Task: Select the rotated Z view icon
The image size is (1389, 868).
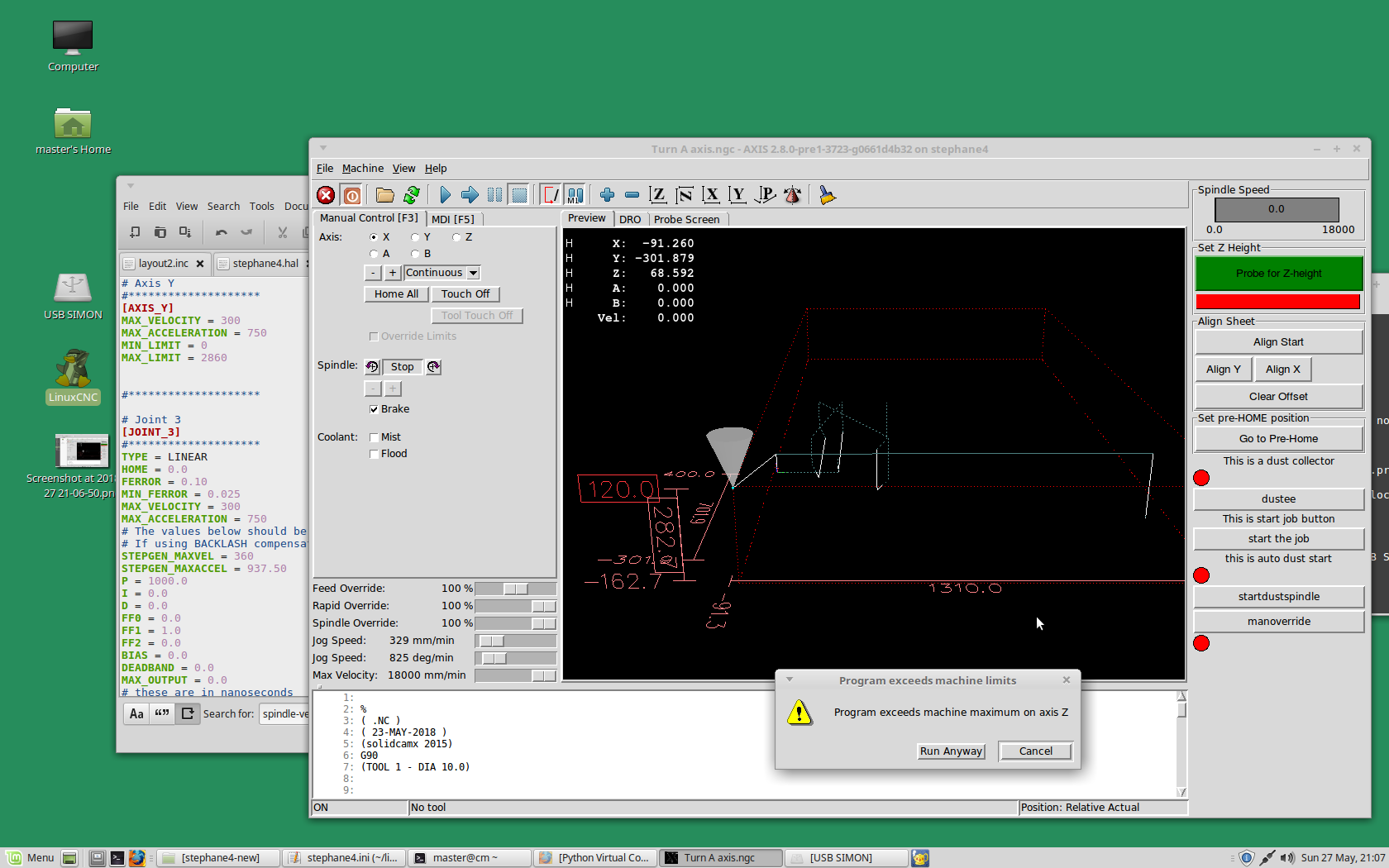Action: (x=685, y=195)
